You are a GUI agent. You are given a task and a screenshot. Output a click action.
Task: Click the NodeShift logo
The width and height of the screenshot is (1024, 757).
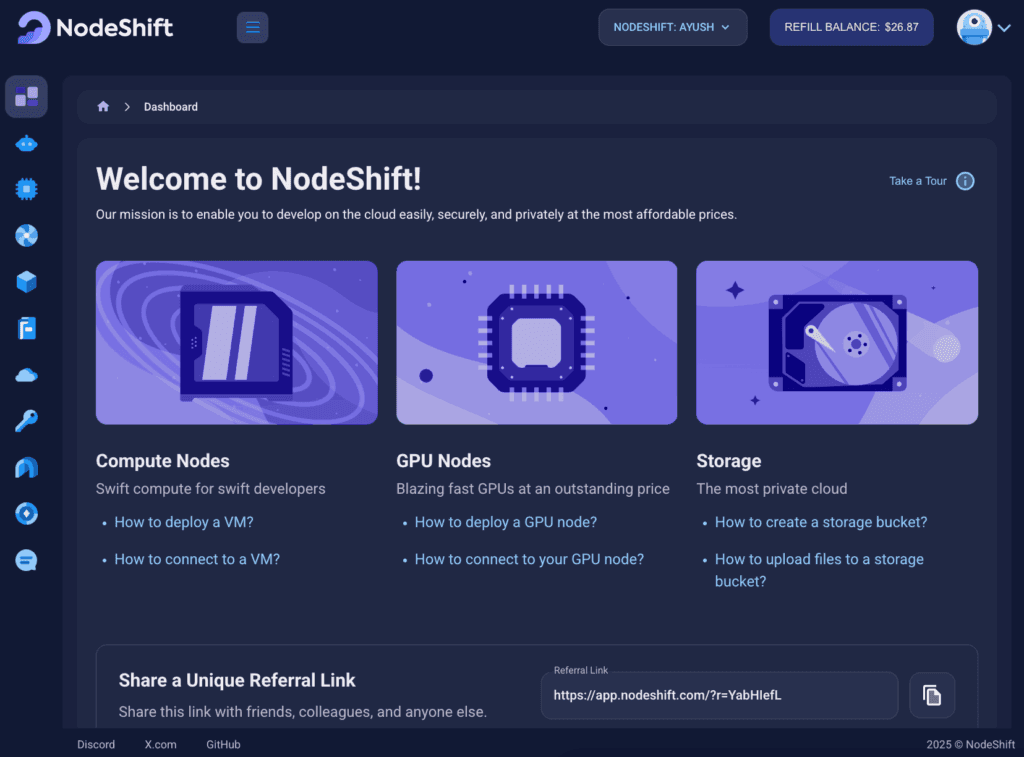coord(95,27)
